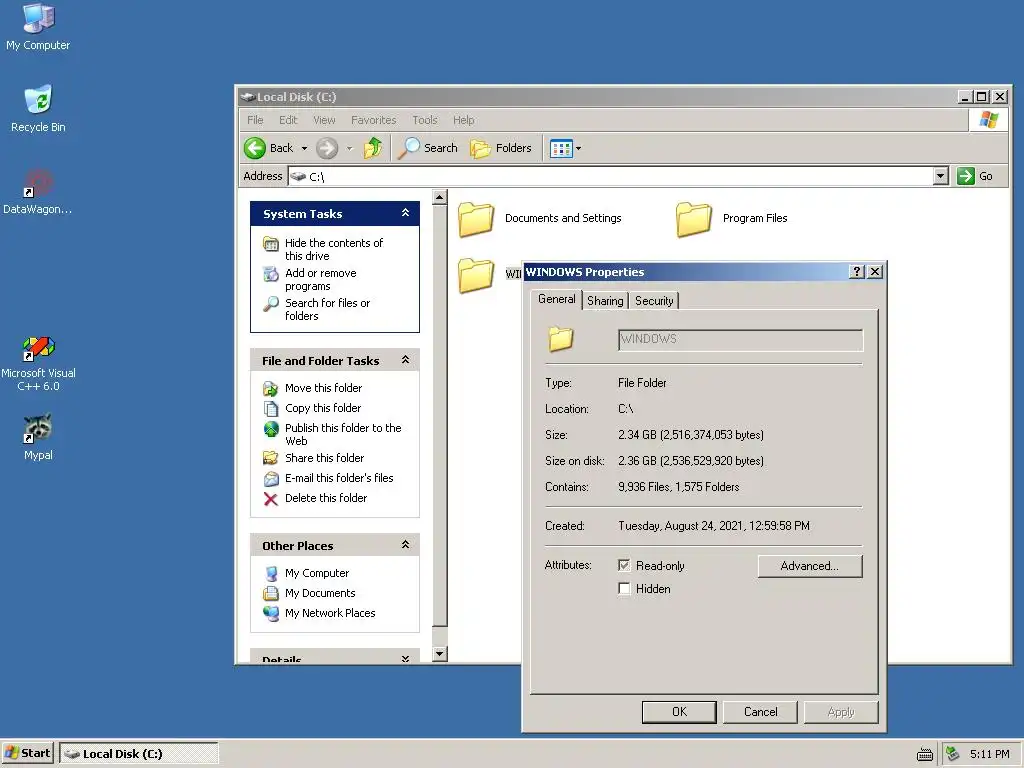Select the WINDOWS folder icon
This screenshot has width=1024, height=768.
(476, 275)
